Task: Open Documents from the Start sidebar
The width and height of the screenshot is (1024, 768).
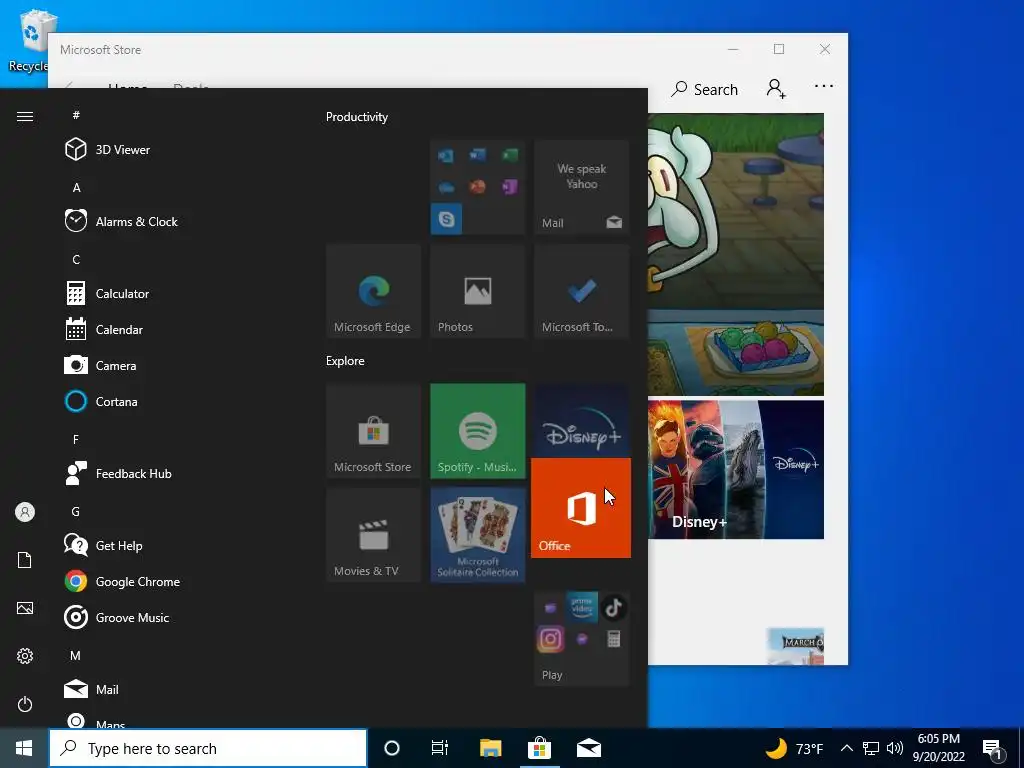Action: click(x=25, y=560)
